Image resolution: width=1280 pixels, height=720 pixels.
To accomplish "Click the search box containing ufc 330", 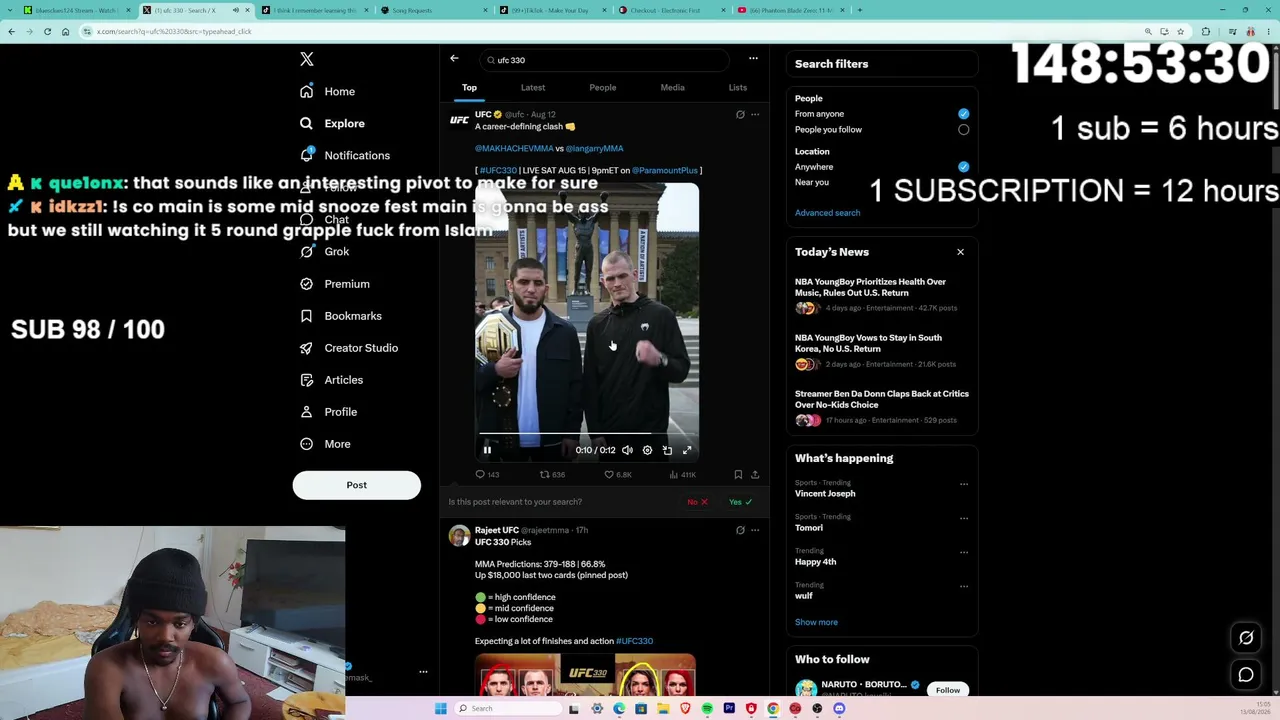I will click(x=604, y=60).
